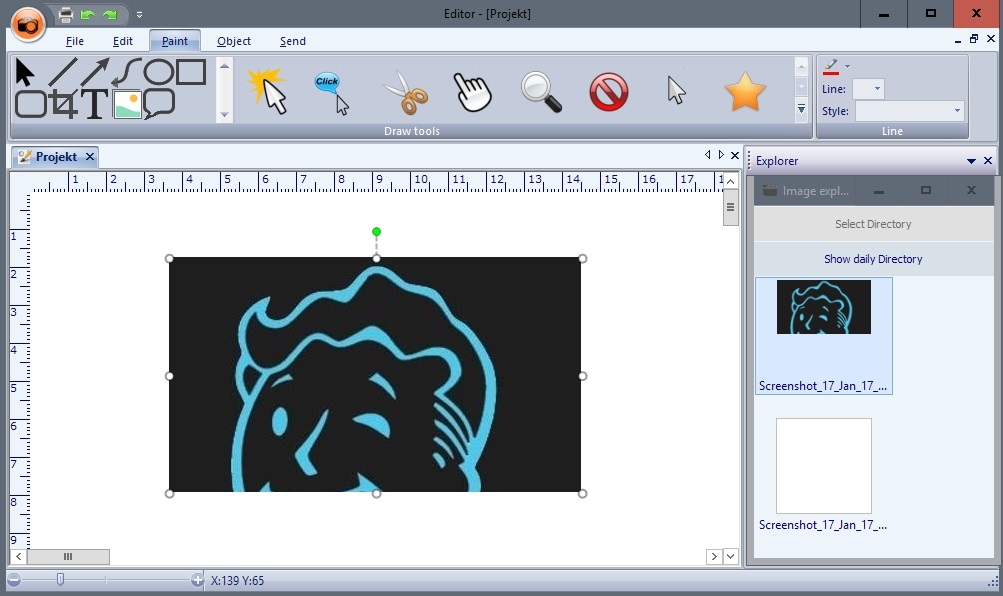Screen dimensions: 1003x596
Task: Restore the inner document window
Action: [974, 39]
